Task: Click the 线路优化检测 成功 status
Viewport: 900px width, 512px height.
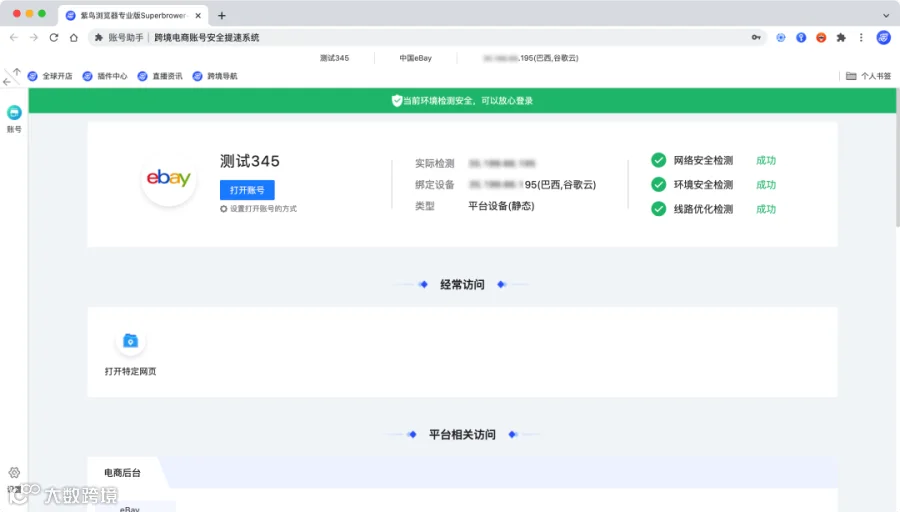Action: 766,209
